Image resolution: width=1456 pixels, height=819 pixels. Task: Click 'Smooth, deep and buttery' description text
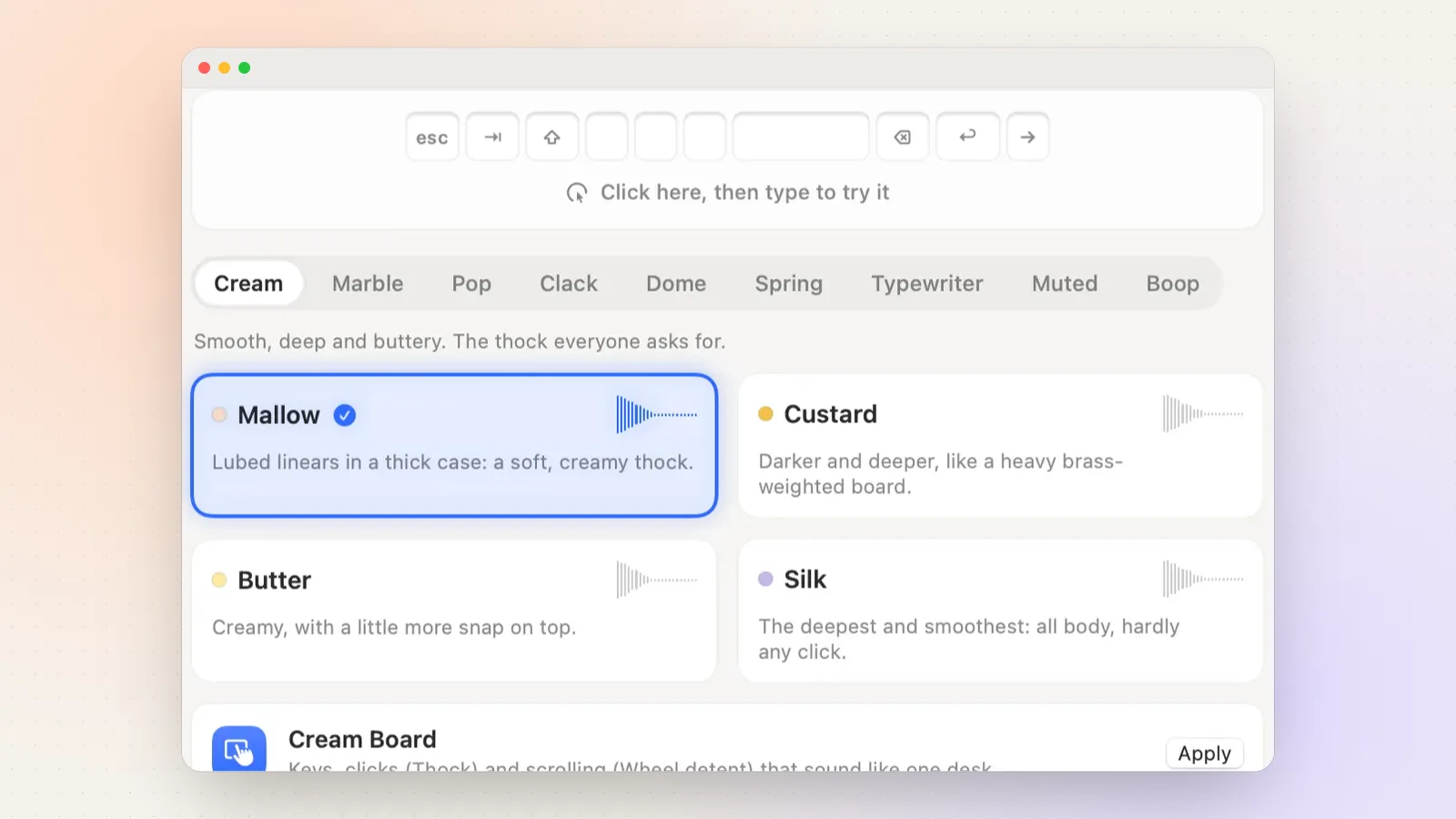(x=460, y=341)
